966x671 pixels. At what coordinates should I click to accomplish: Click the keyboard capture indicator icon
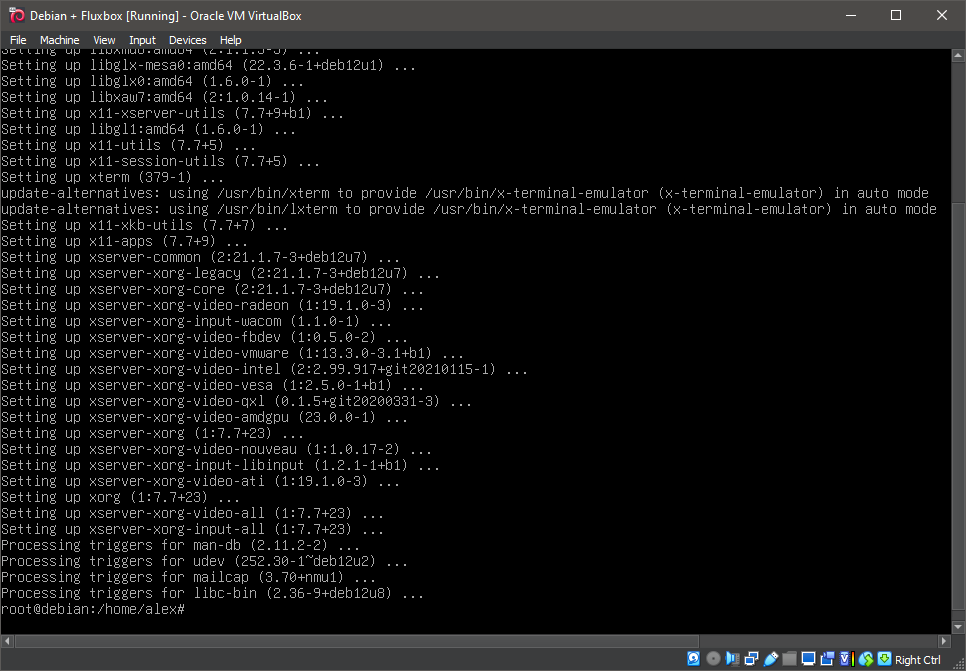(884, 658)
